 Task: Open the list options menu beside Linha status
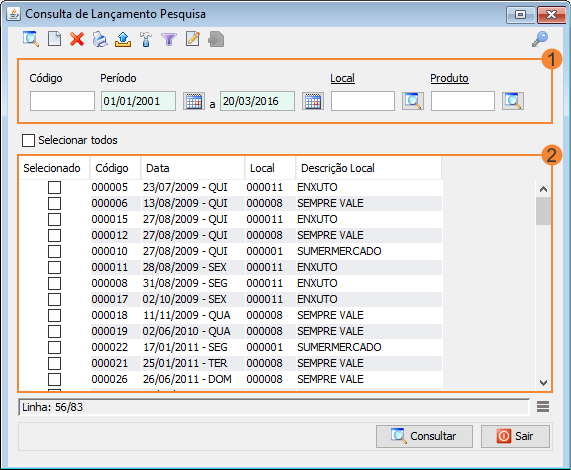543,407
